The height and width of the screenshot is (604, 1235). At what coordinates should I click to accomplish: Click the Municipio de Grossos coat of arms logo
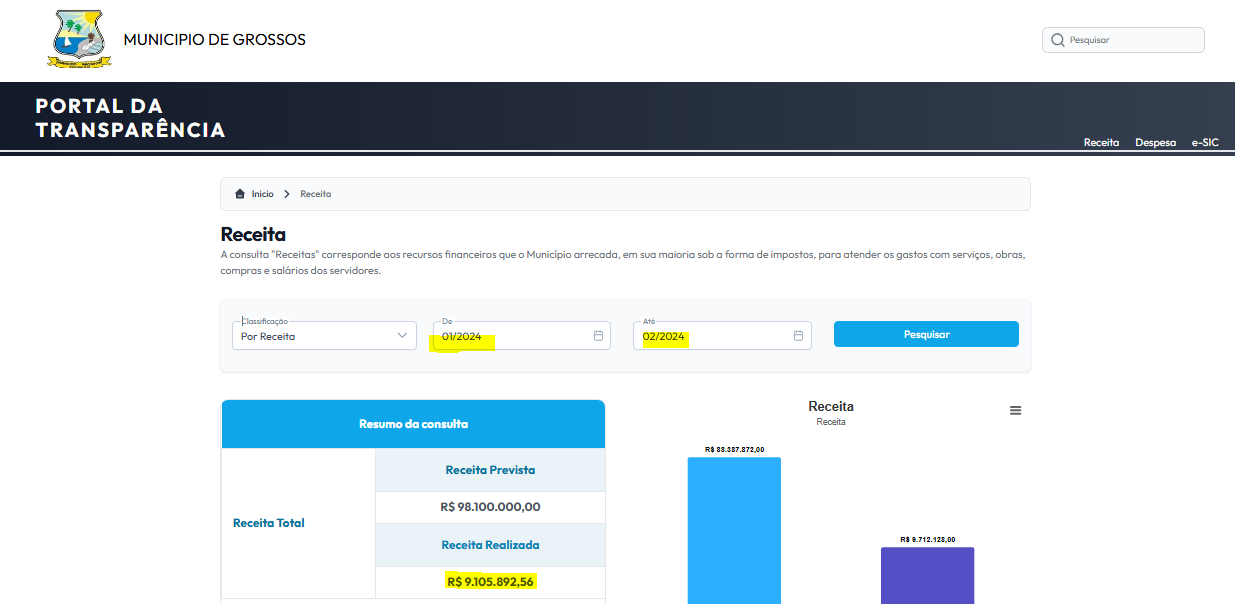click(79, 39)
